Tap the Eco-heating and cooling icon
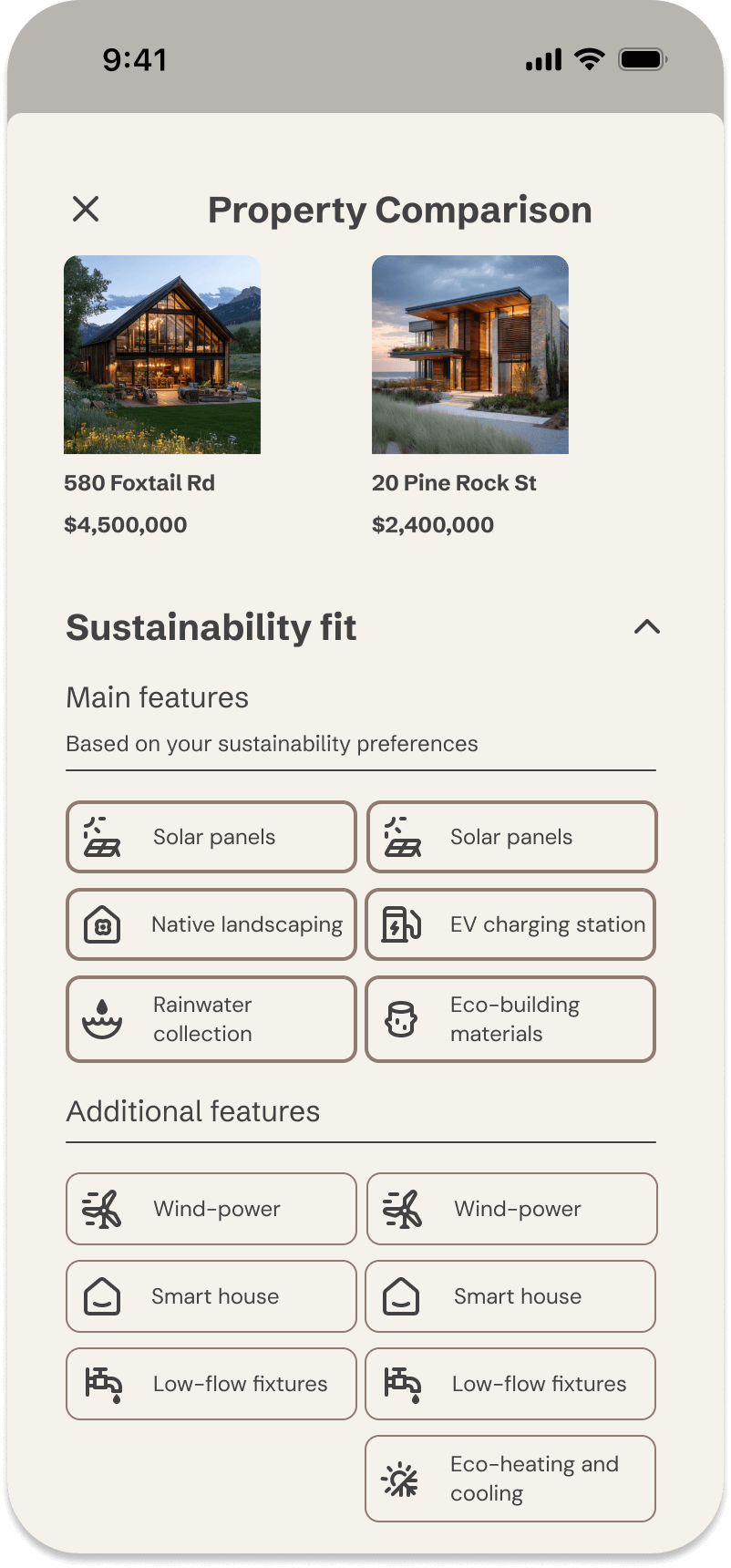Screen dimensions: 731x1568 [x=401, y=1479]
